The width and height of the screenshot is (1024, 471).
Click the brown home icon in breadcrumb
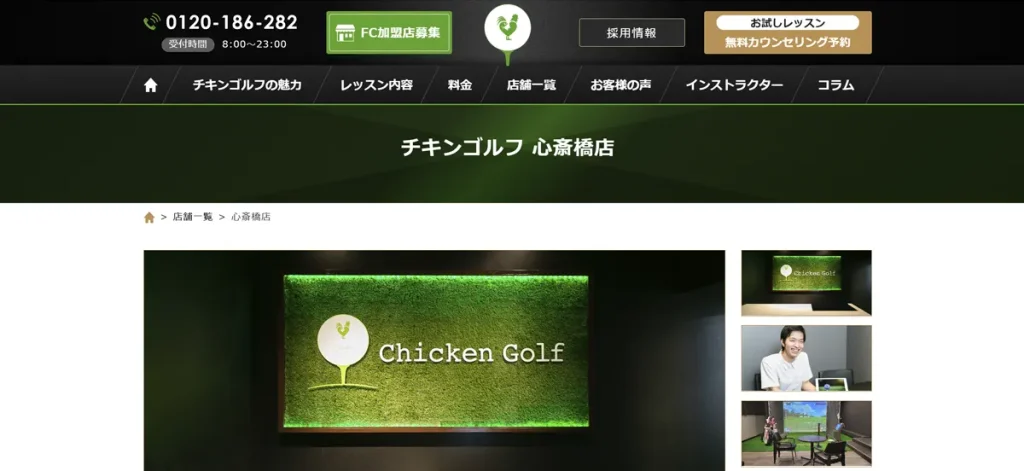149,217
